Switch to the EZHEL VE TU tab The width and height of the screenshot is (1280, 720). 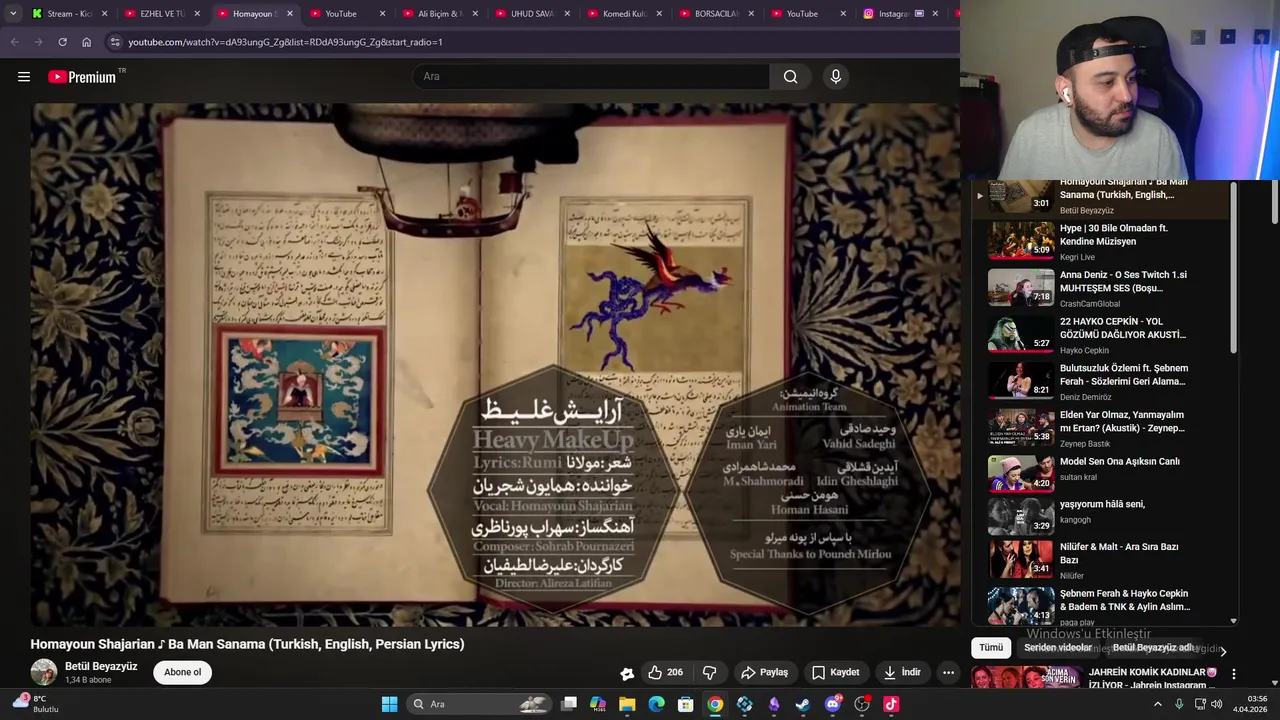pos(162,14)
